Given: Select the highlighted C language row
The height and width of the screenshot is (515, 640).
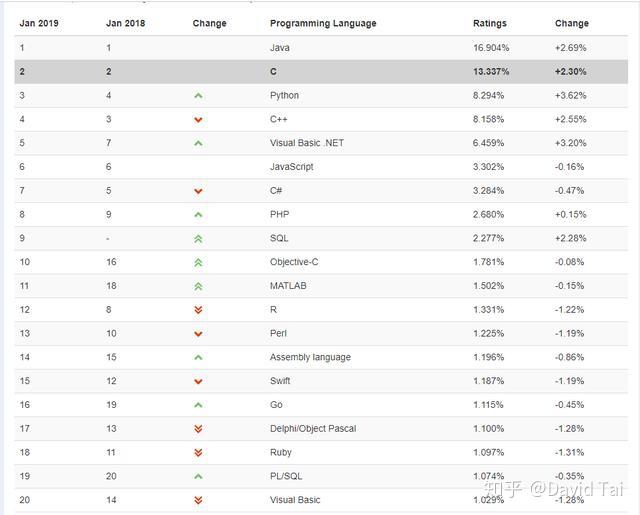Looking at the screenshot, I should pyautogui.click(x=320, y=72).
